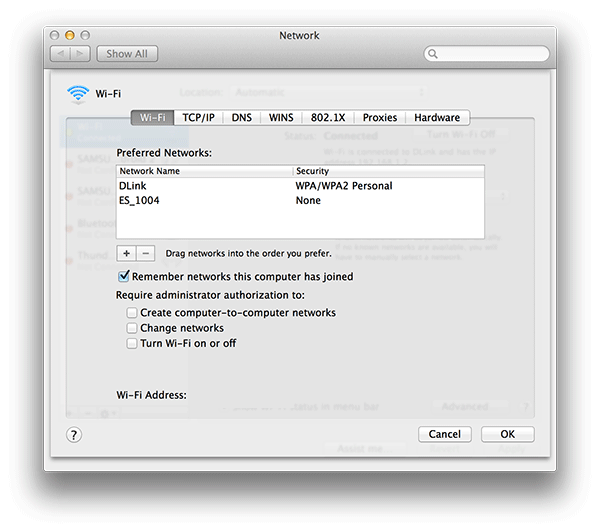Click the search magnifier icon

[433, 54]
